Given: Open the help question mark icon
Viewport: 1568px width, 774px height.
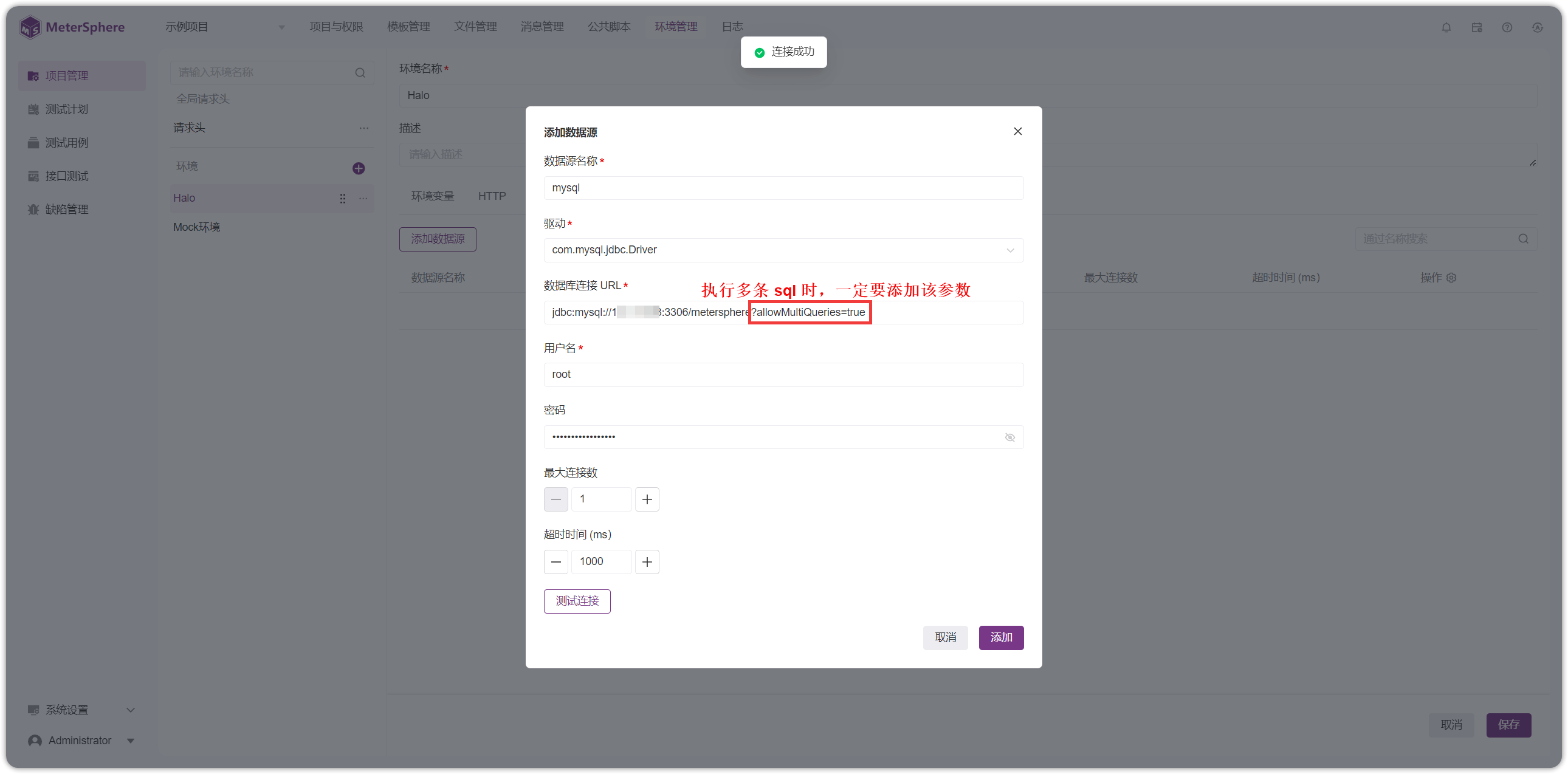Looking at the screenshot, I should coord(1507,27).
